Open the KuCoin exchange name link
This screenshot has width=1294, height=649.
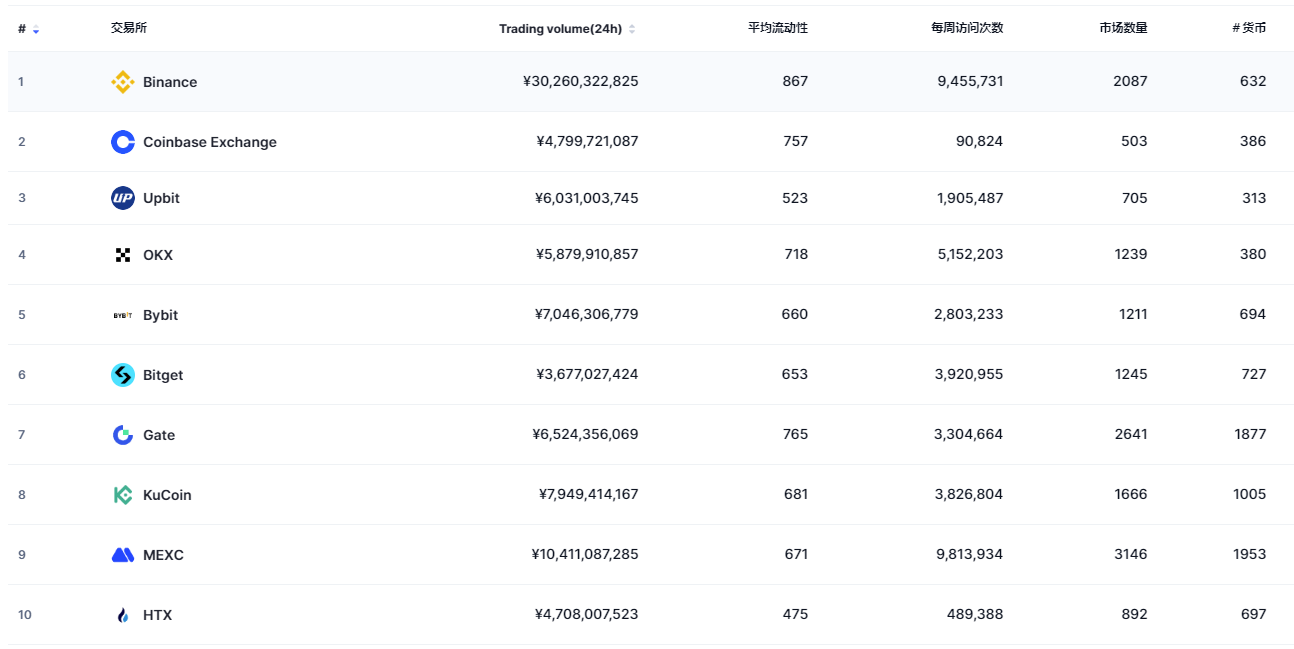pos(167,495)
